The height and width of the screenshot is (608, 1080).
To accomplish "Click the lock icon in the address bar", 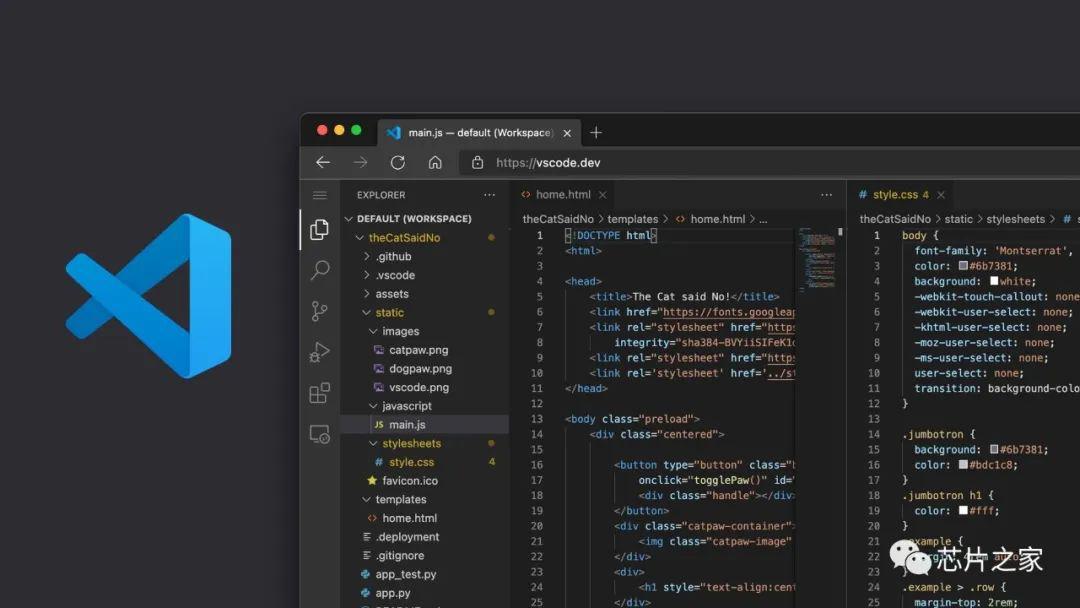I will pos(477,163).
